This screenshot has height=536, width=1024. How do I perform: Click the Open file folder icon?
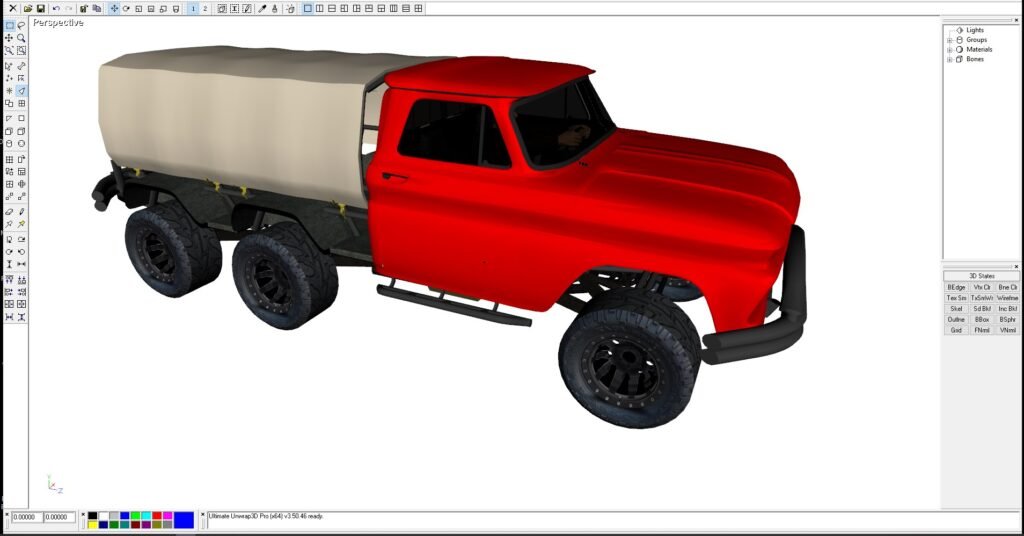(x=28, y=8)
